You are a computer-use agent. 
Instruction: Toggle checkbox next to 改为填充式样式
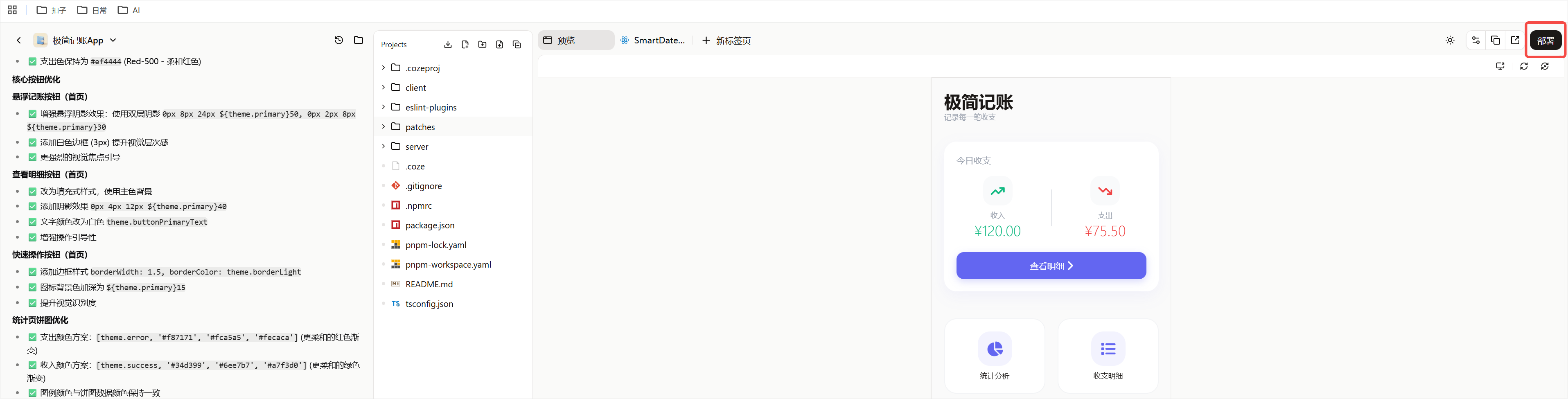(x=32, y=192)
